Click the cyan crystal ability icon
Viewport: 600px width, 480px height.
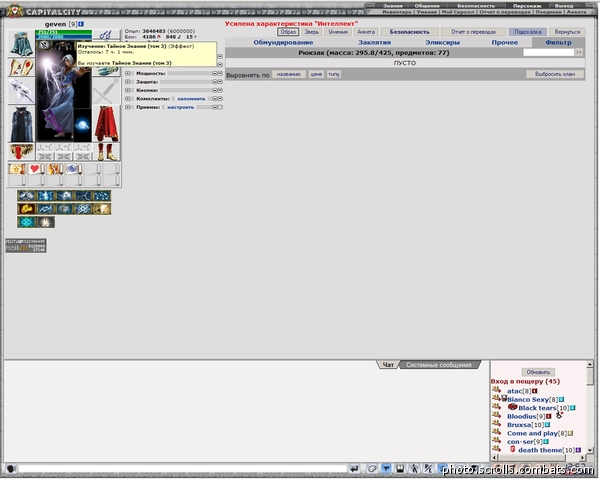click(26, 222)
